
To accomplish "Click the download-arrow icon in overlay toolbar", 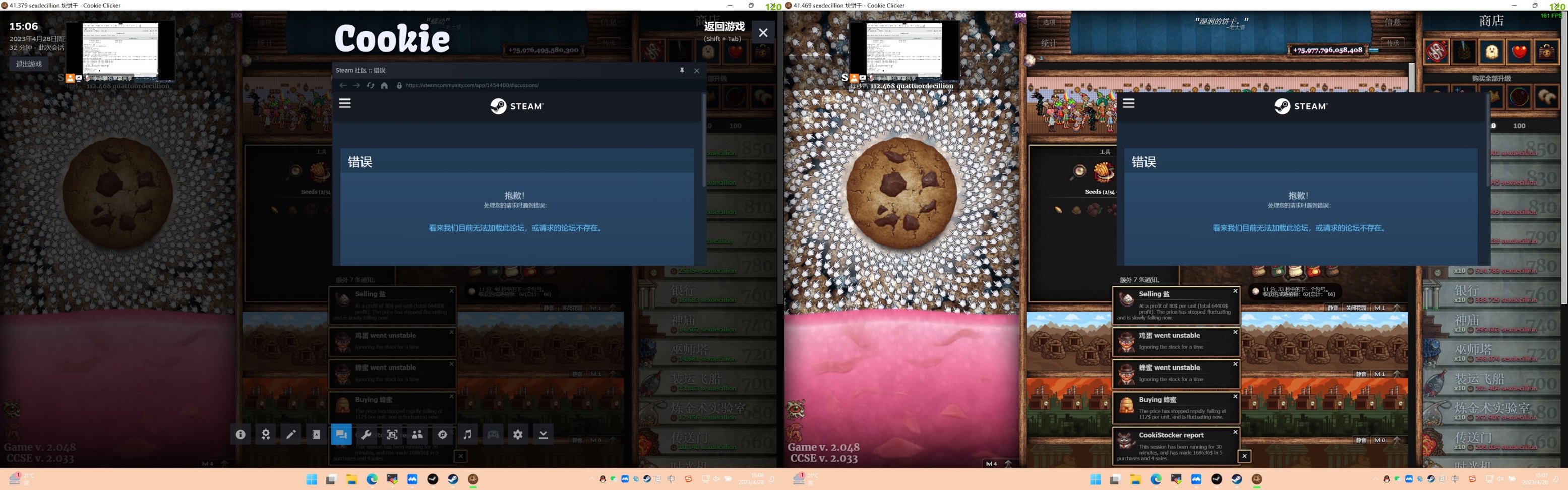I will click(544, 434).
